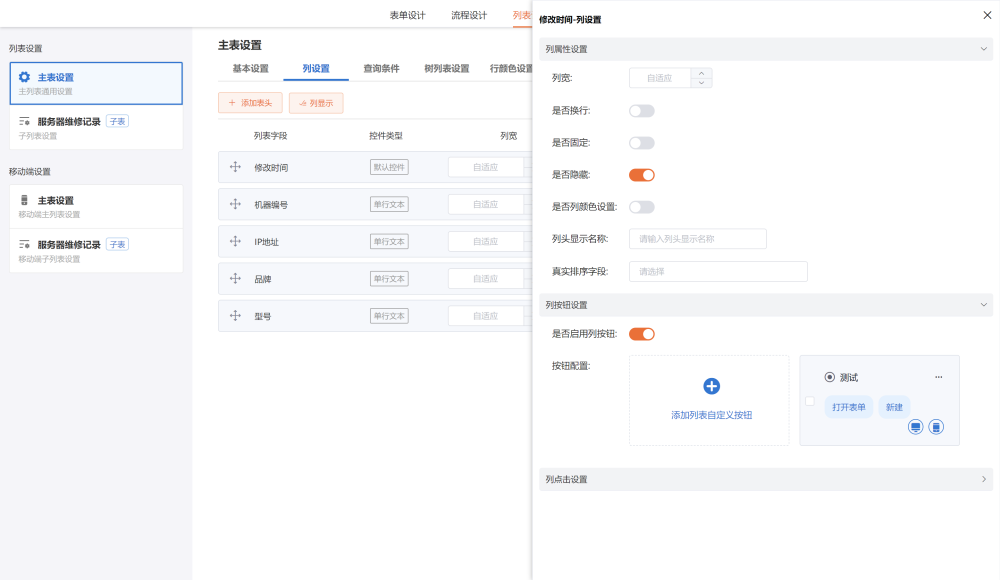Click the drag handle for 型号 row
Screen dimensions: 1000x580
236,316
